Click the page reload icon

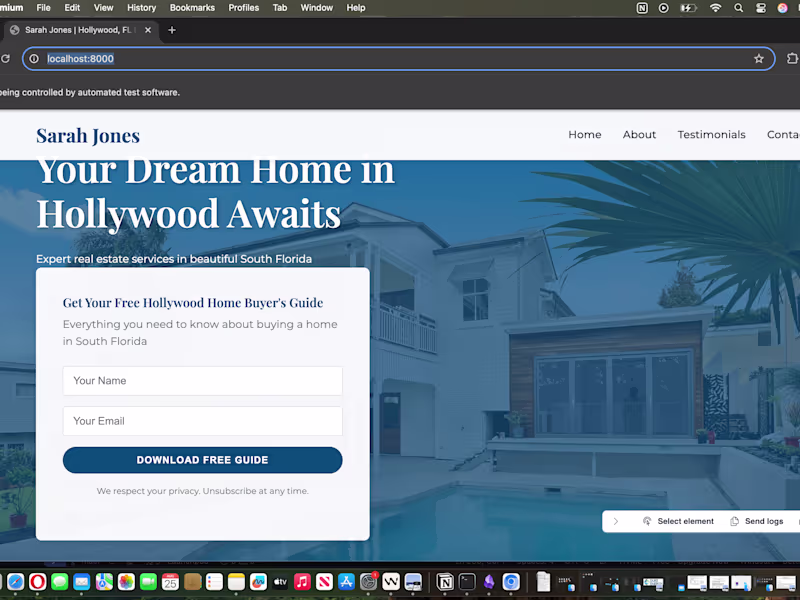[x=7, y=58]
